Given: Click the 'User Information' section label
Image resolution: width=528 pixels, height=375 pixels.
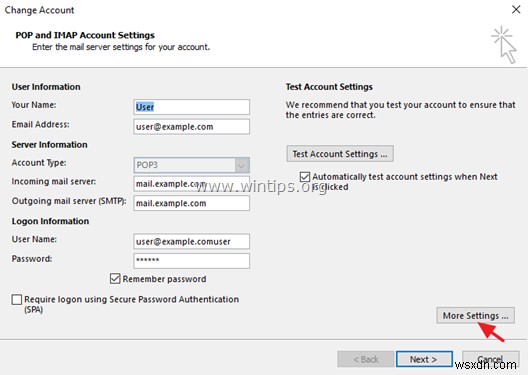Looking at the screenshot, I should point(46,87).
